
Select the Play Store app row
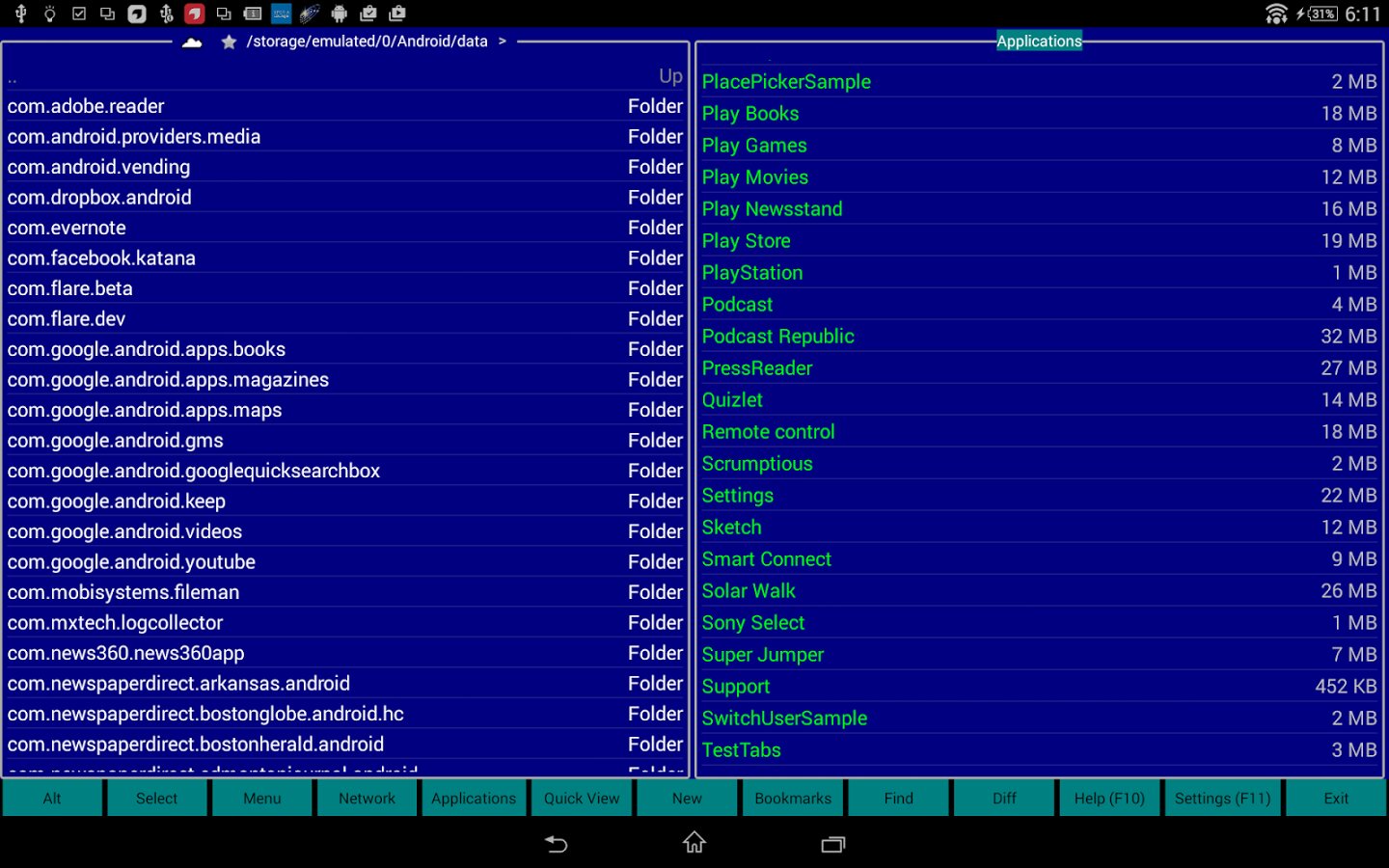1040,241
